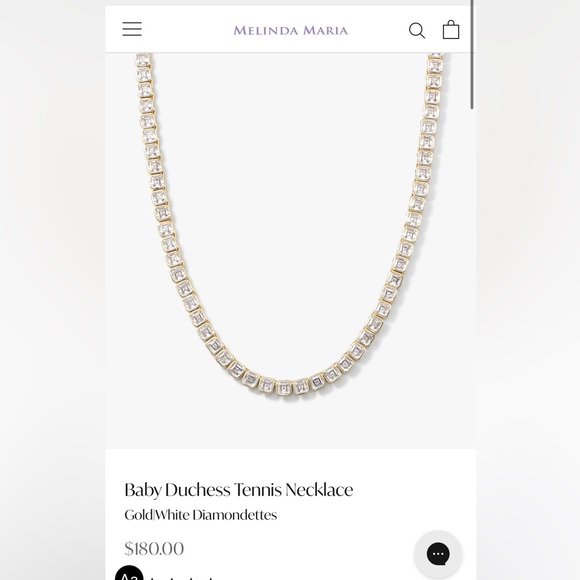
Task: Open the live chat bubble
Action: 438,554
